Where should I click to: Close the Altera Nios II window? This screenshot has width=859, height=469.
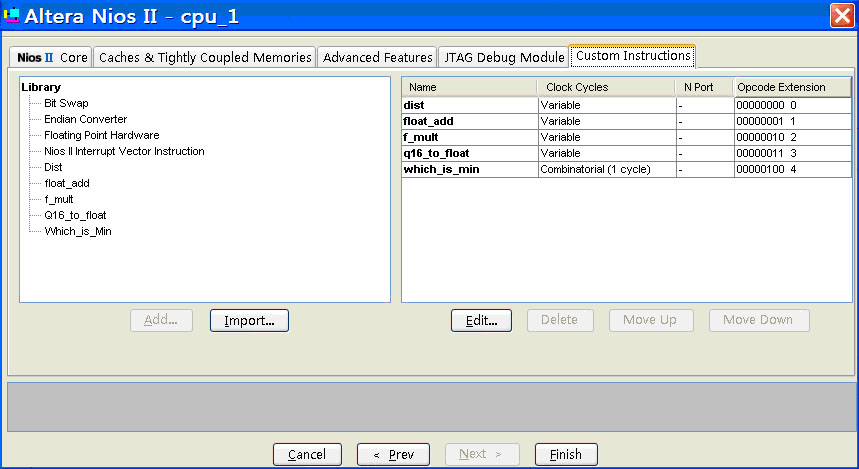(842, 15)
